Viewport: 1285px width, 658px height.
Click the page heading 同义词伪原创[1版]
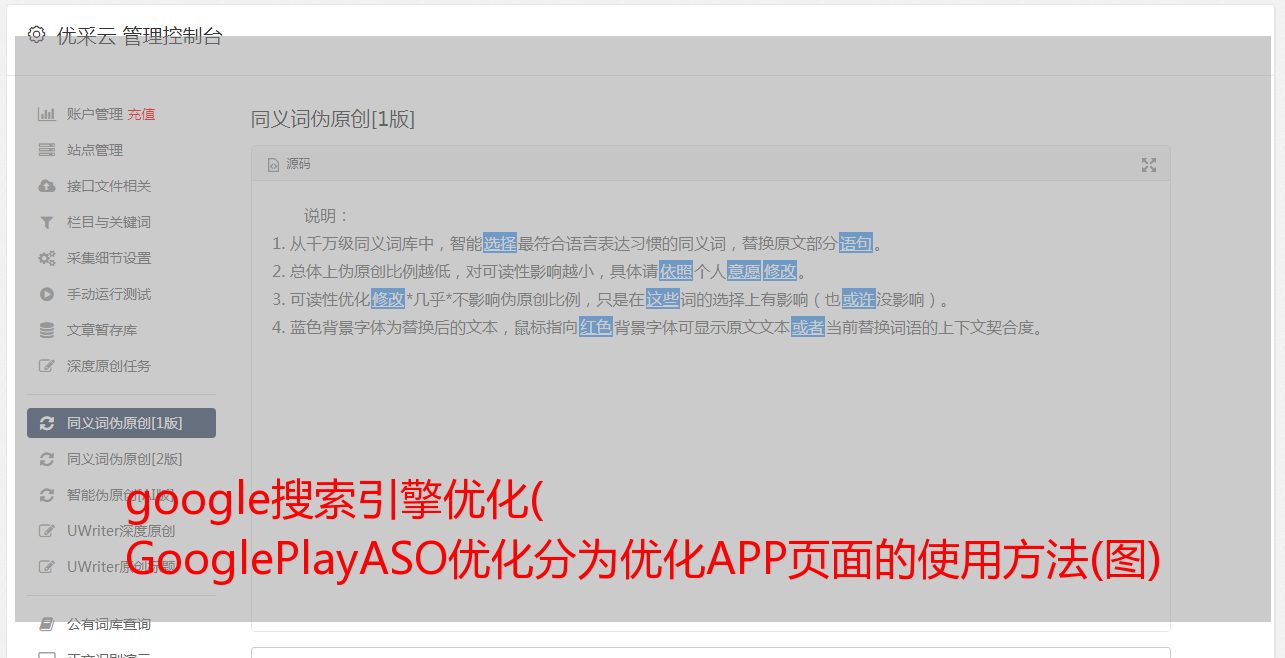point(333,120)
